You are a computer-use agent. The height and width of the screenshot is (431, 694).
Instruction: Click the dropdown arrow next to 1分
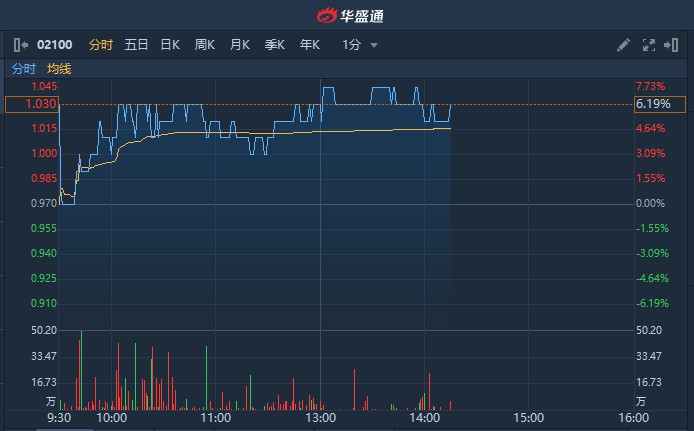374,45
